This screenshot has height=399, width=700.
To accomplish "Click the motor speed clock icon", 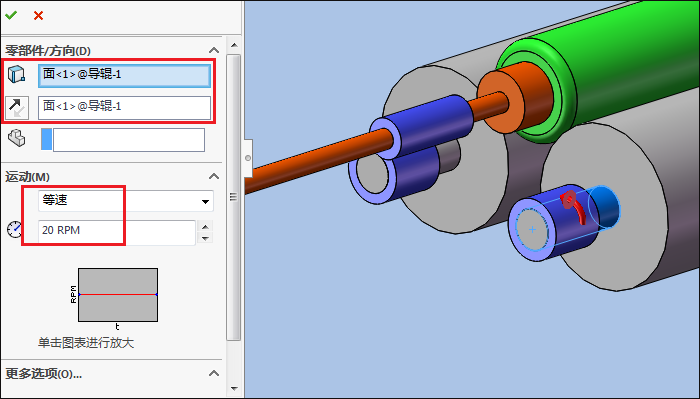I will [x=14, y=229].
